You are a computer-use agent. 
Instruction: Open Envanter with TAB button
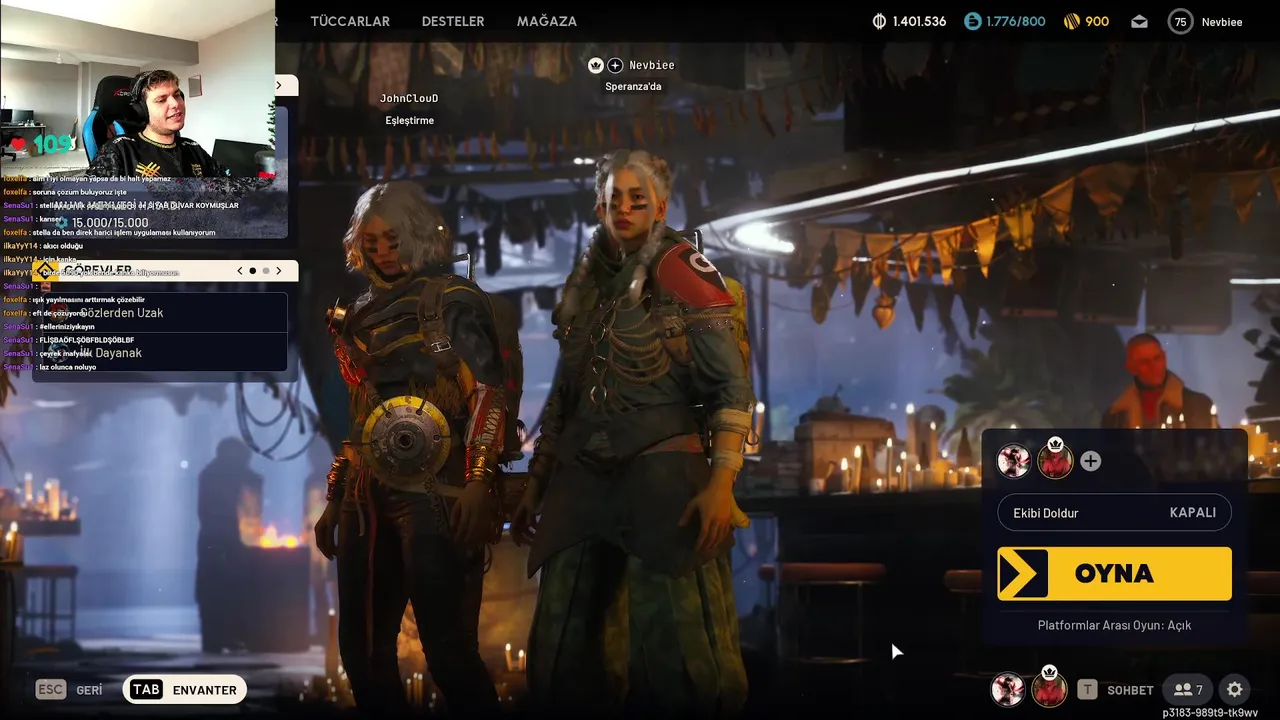pos(185,690)
